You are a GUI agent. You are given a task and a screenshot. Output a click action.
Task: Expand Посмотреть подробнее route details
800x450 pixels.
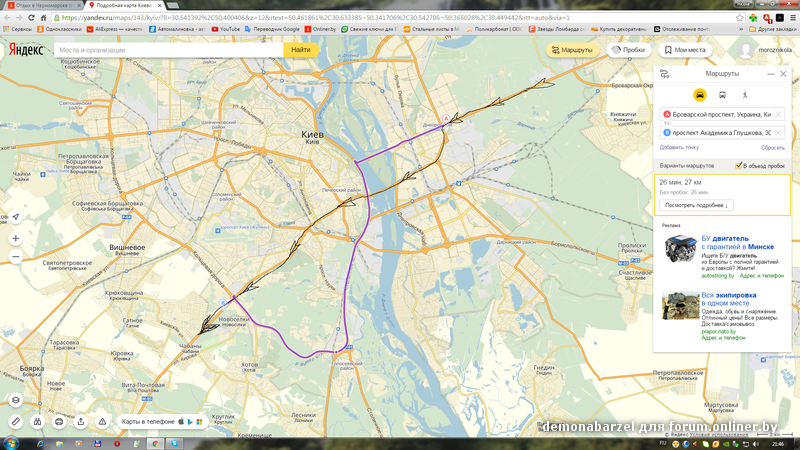696,205
